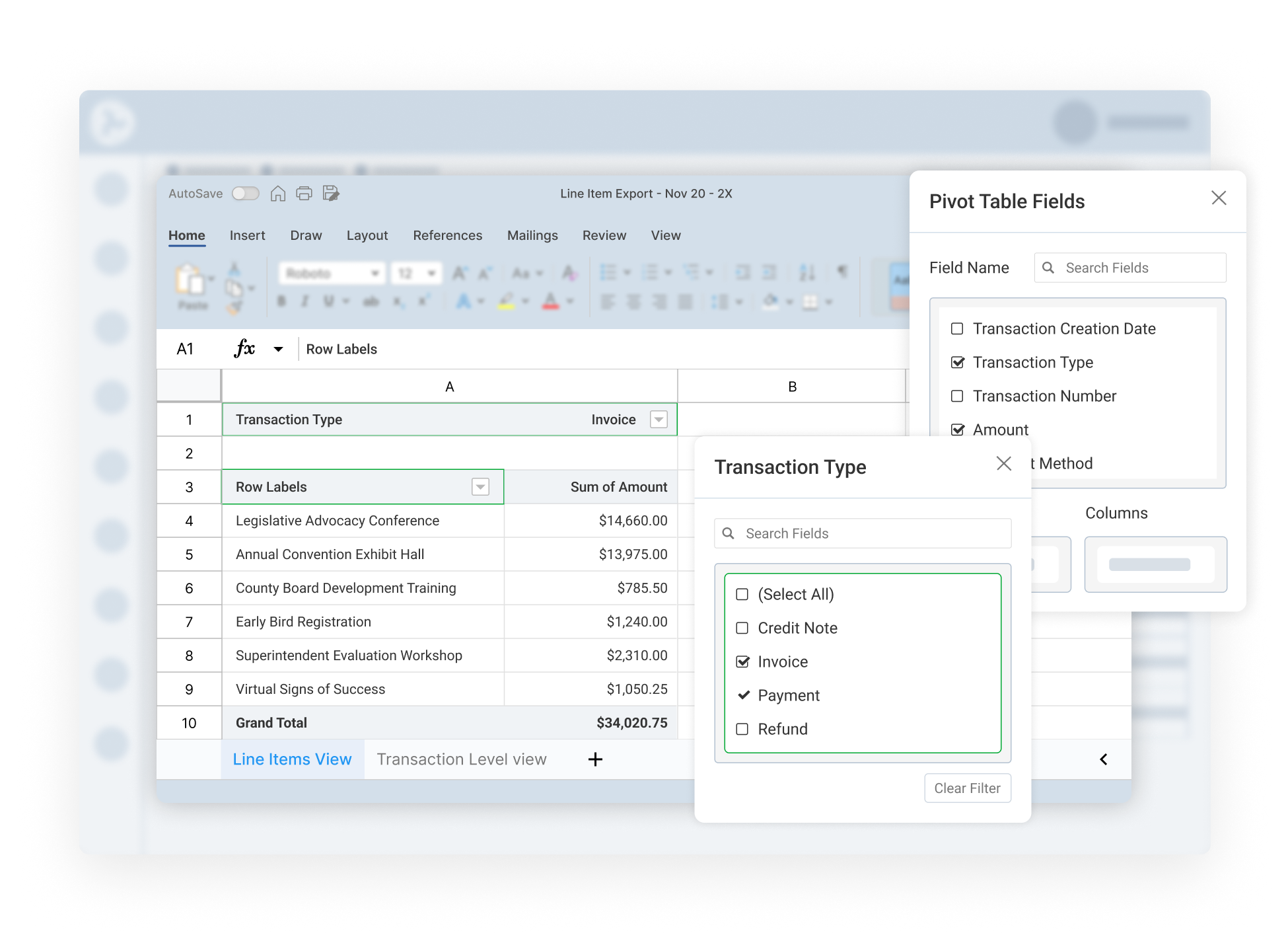Check the Credit Note filter checkbox
This screenshot has height=945, width=1288.
click(x=742, y=628)
